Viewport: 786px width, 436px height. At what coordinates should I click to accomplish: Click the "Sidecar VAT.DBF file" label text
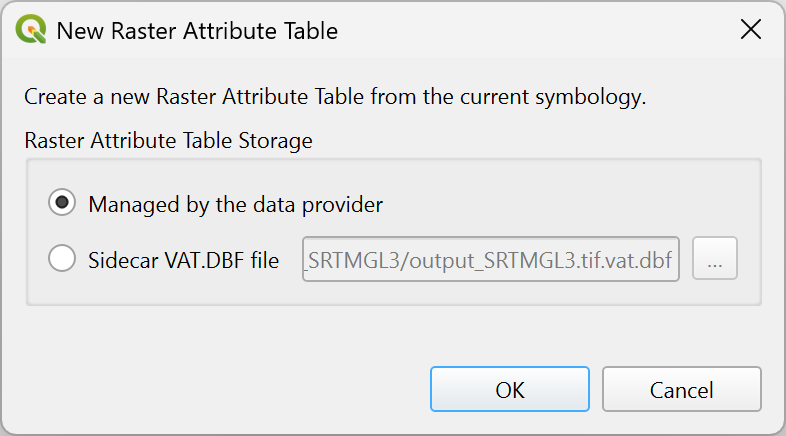point(183,261)
